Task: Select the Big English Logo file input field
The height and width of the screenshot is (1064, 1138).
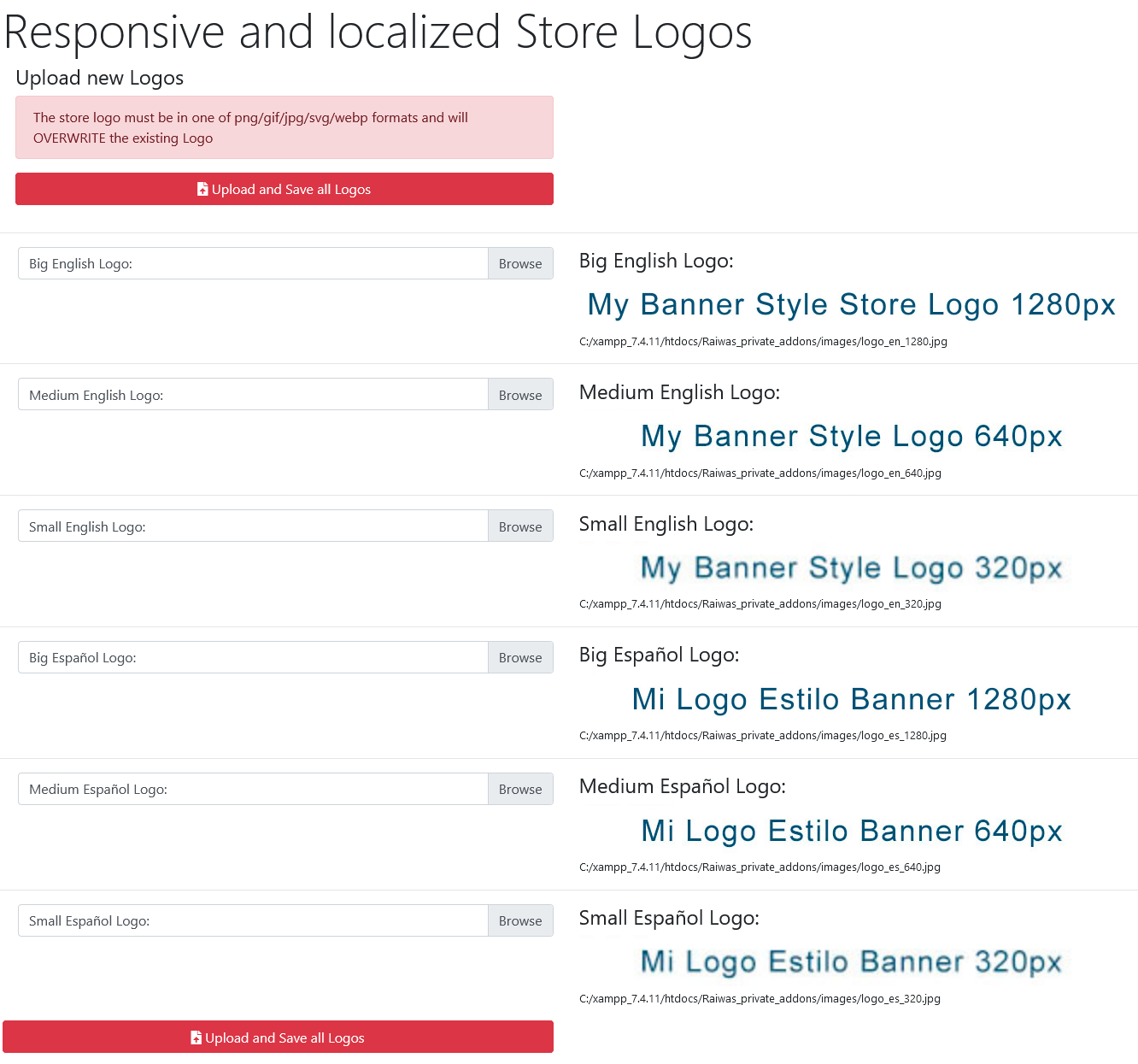Action: coord(253,263)
